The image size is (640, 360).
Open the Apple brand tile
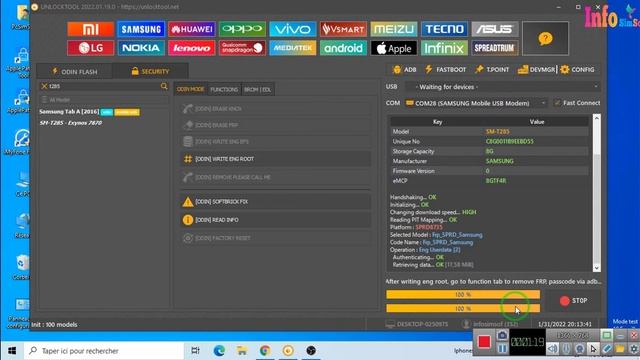point(394,48)
